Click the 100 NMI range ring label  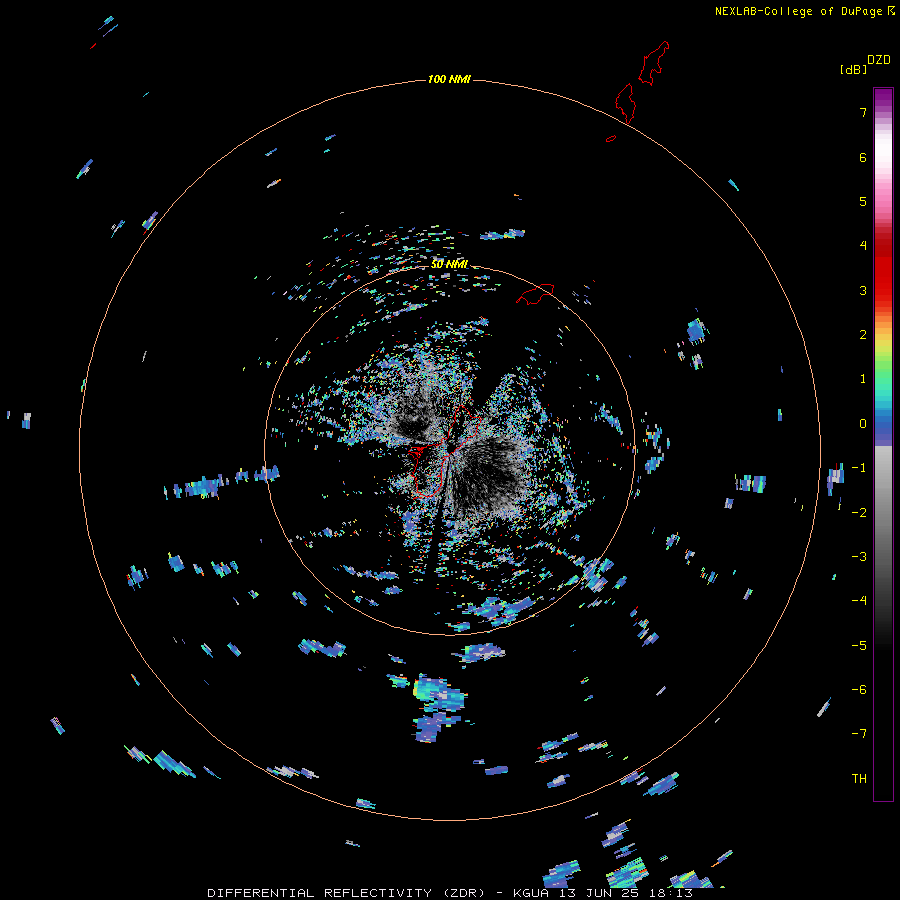point(449,79)
